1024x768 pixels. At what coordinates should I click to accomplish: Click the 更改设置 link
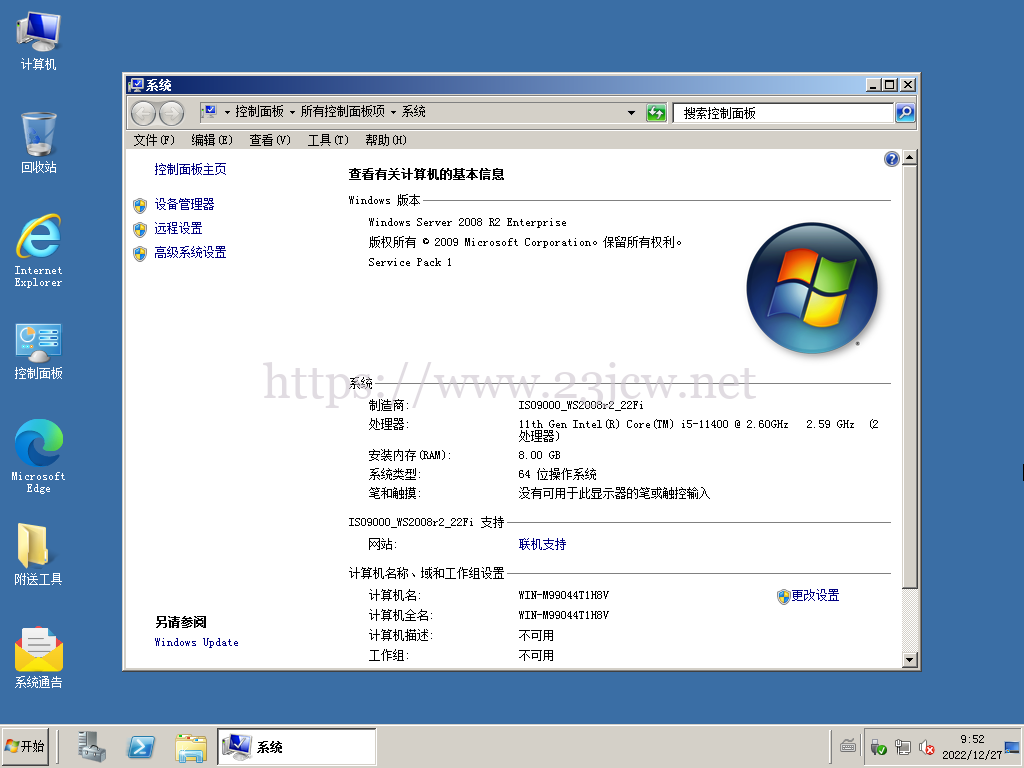(x=815, y=596)
